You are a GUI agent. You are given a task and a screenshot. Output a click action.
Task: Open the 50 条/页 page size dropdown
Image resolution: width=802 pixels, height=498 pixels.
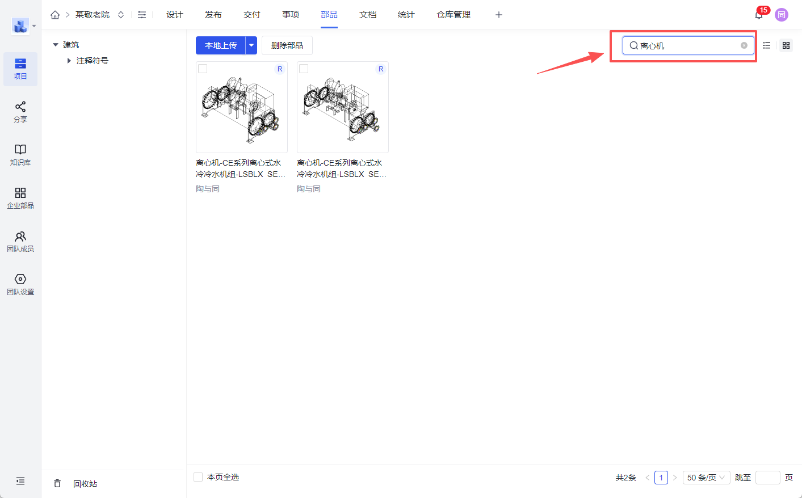coord(706,478)
